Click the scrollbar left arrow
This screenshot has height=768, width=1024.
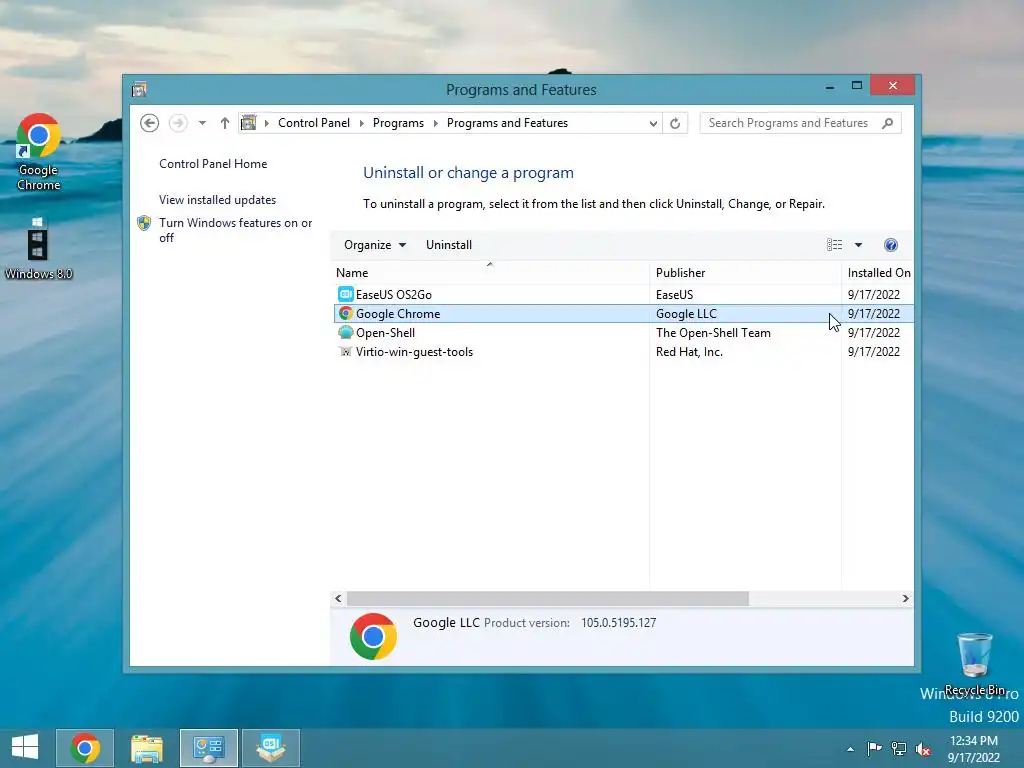[x=338, y=598]
